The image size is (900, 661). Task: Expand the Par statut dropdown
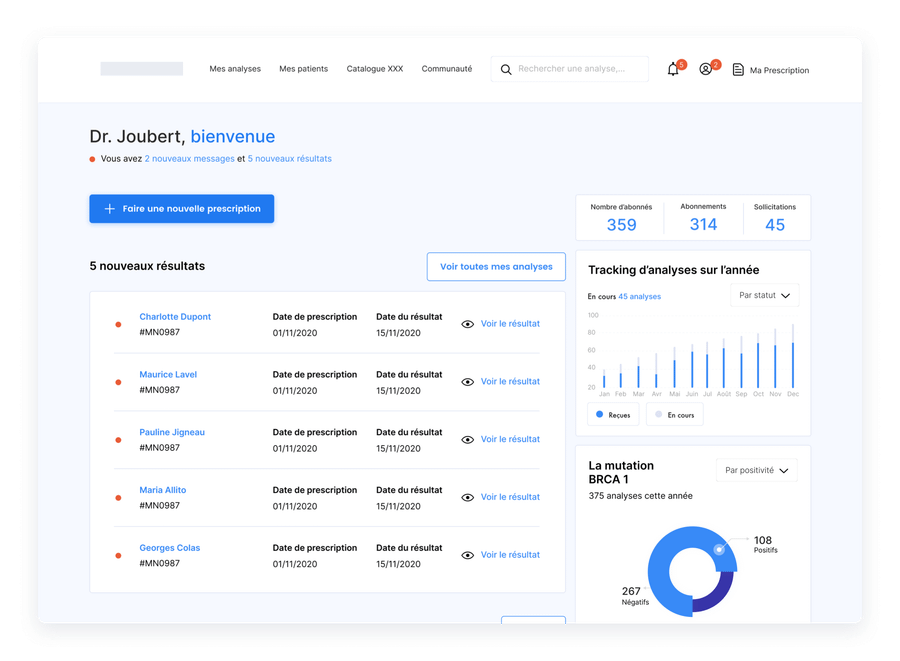[x=764, y=296]
